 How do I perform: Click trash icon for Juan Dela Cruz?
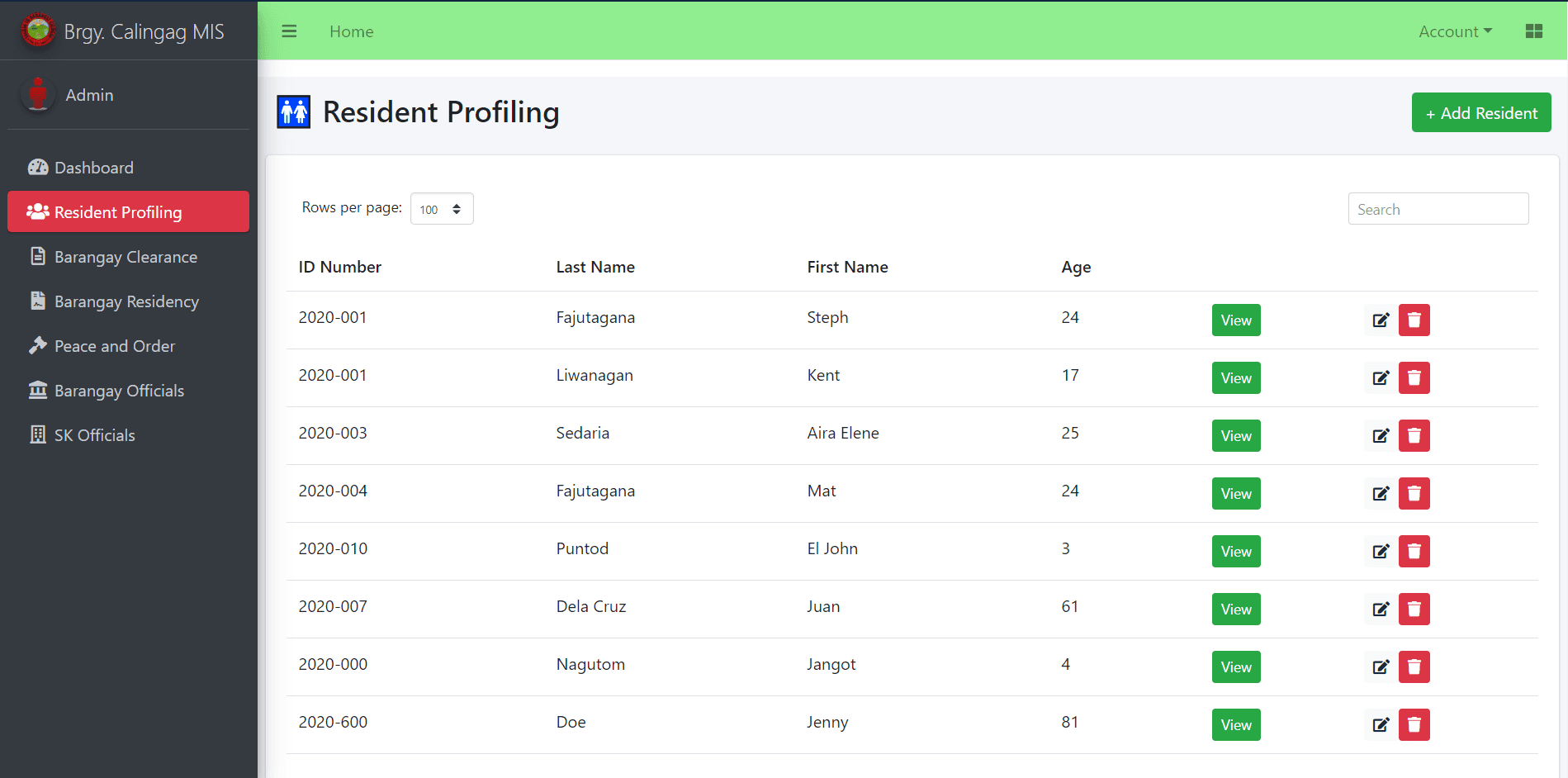coord(1414,610)
